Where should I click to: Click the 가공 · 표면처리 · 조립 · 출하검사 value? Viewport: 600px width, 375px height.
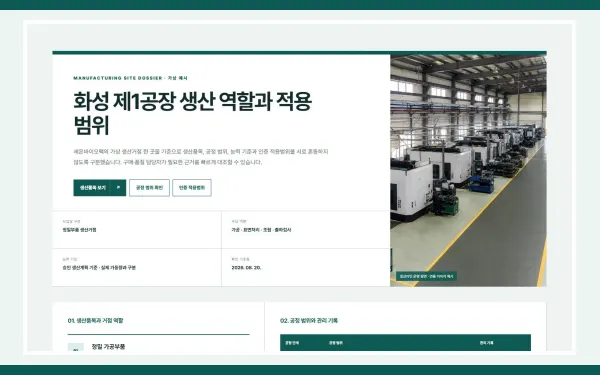pyautogui.click(x=261, y=230)
